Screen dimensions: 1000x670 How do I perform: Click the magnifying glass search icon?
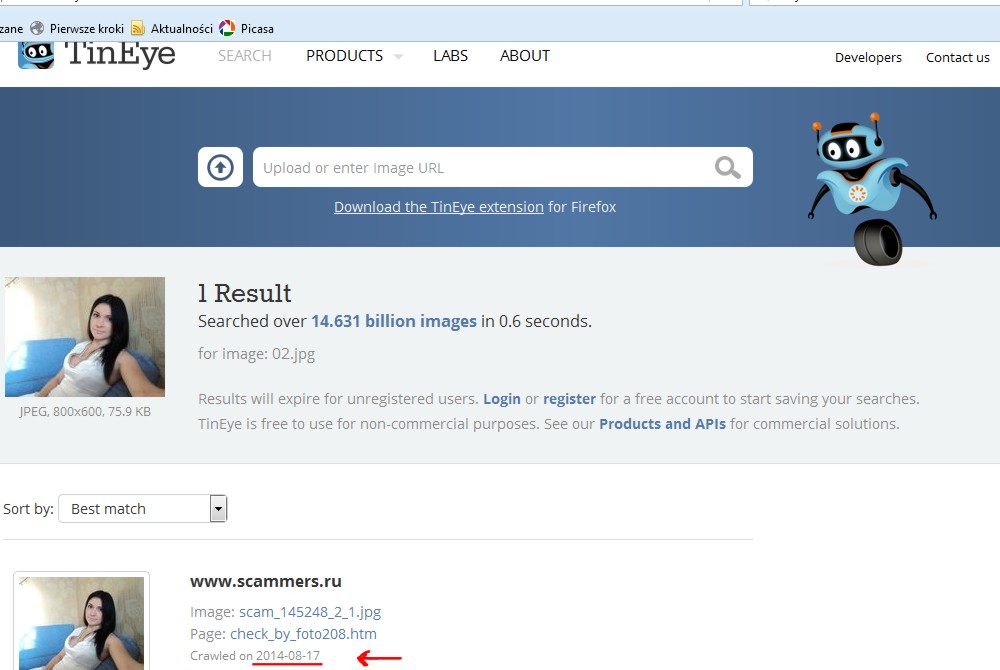pyautogui.click(x=727, y=168)
